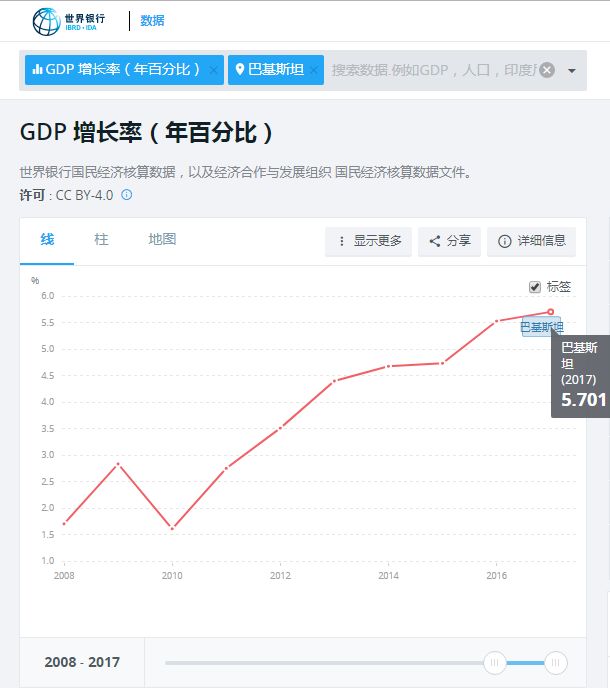
Task: Switch to the 线 chart tab
Action: [x=47, y=240]
